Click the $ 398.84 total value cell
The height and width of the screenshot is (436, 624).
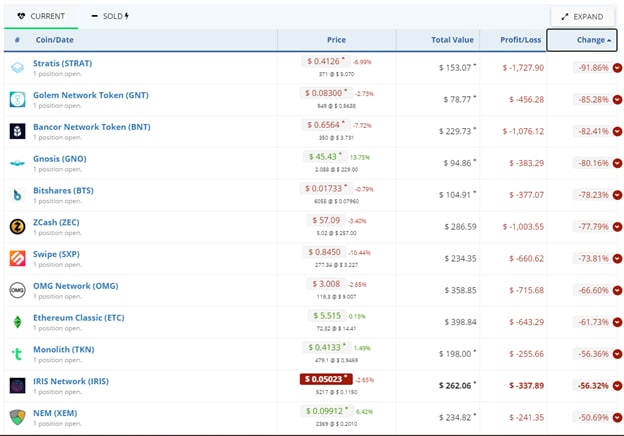pos(460,322)
